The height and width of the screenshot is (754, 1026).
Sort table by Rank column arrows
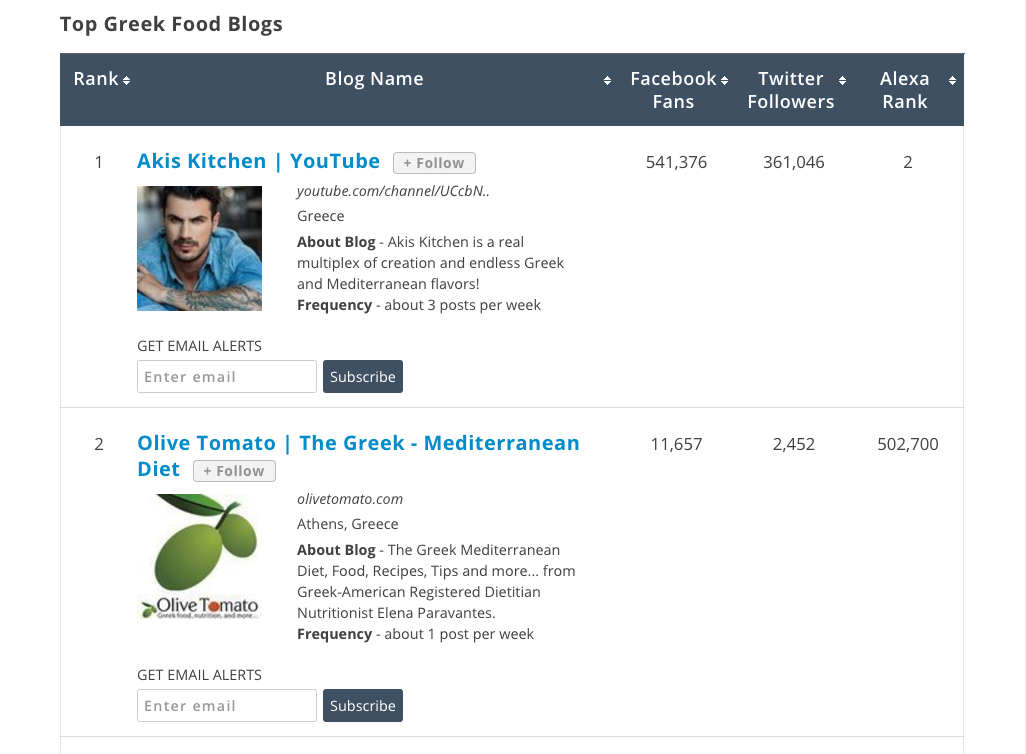pyautogui.click(x=127, y=80)
